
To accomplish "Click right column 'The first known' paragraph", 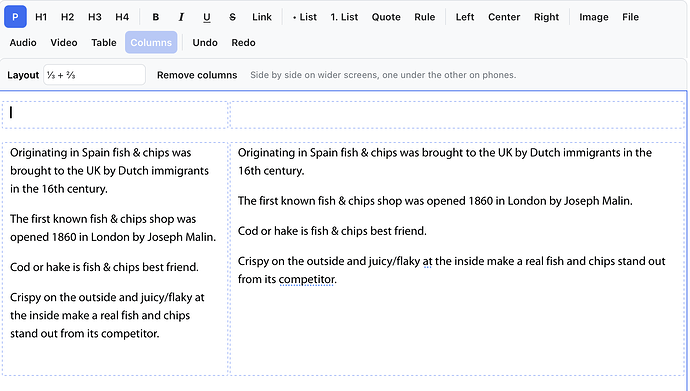I will 435,201.
